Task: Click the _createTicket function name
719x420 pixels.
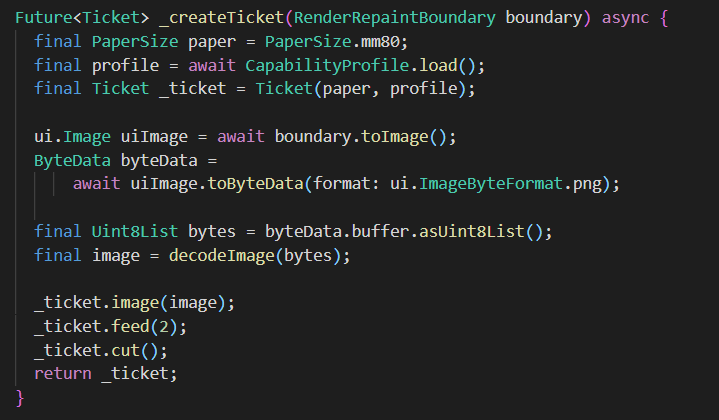Action: [221, 17]
